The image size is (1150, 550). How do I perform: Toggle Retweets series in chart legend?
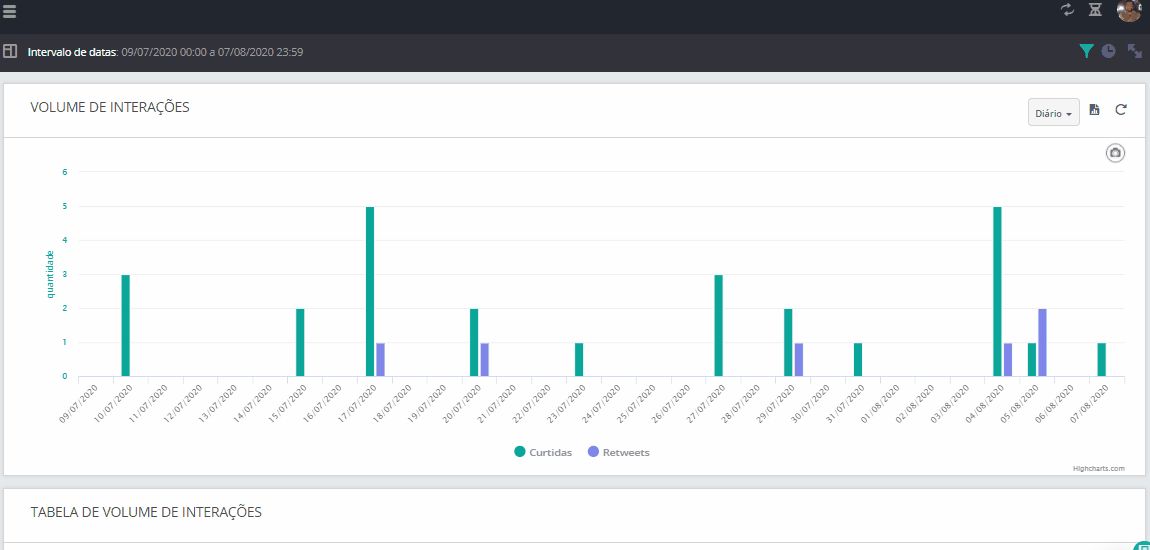coord(618,452)
